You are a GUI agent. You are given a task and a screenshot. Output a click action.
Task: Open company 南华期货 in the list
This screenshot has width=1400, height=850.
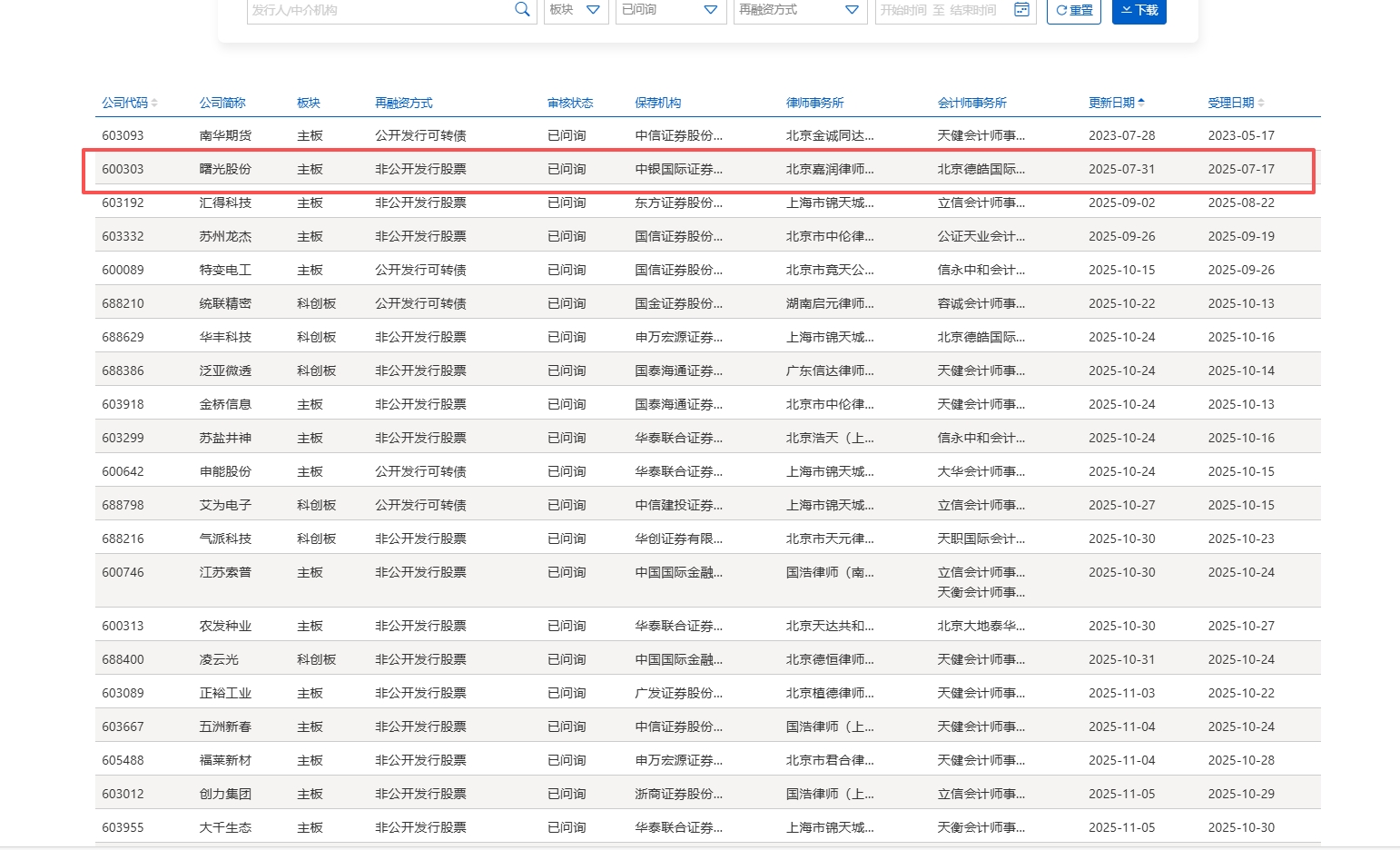click(x=225, y=135)
